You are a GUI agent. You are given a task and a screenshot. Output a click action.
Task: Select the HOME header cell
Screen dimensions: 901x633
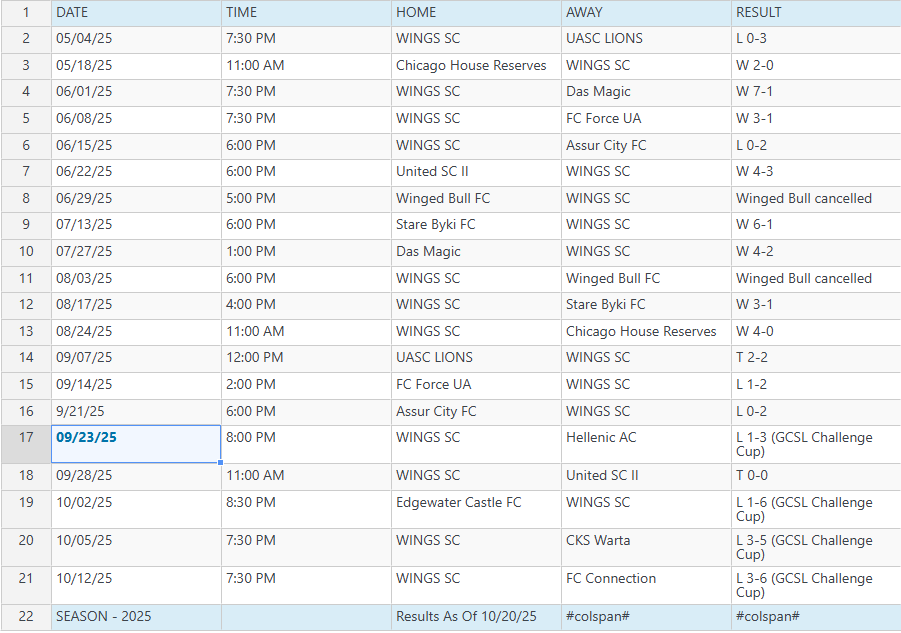point(475,13)
